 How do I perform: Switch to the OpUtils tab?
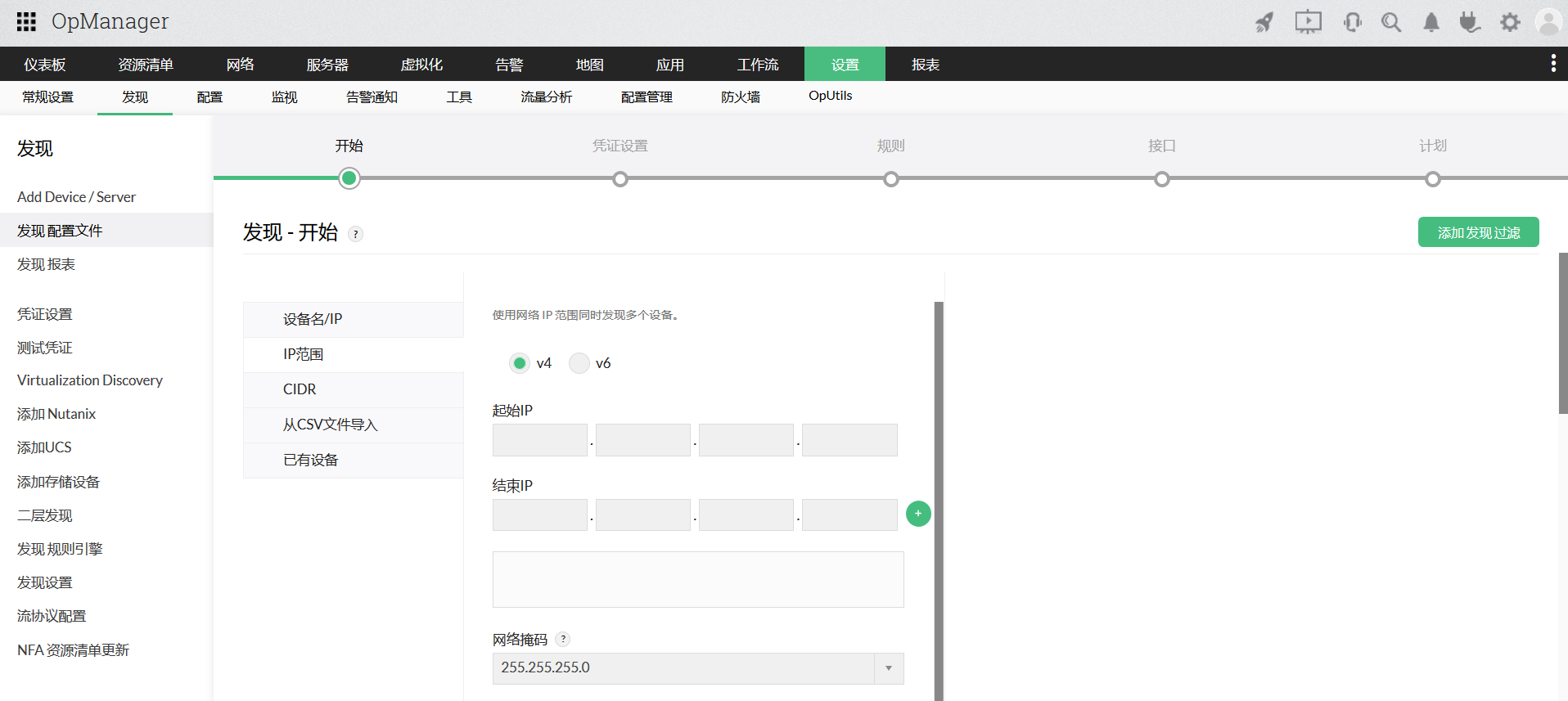click(830, 96)
